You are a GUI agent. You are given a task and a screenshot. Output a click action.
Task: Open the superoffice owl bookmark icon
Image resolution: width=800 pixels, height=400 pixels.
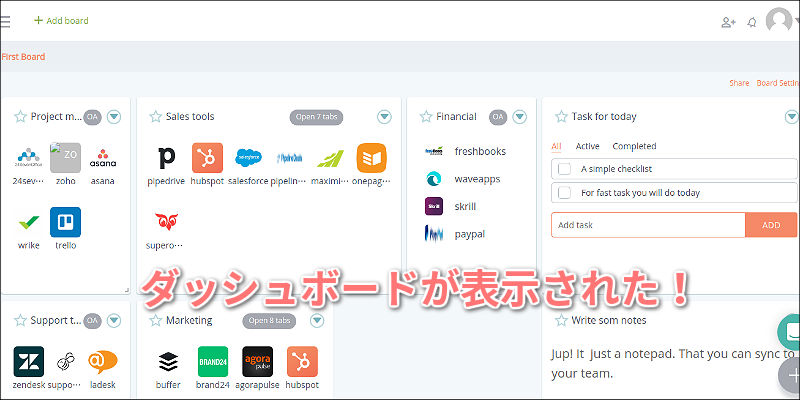pos(166,222)
